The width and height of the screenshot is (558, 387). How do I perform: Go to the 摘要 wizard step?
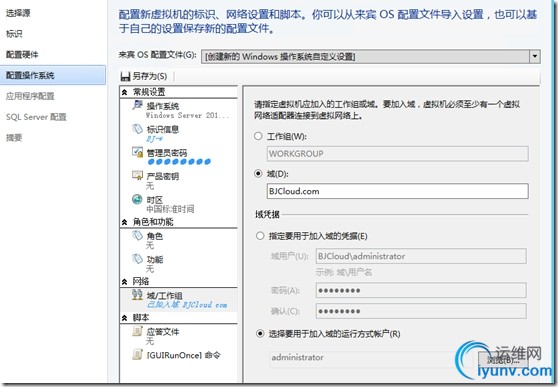point(14,137)
